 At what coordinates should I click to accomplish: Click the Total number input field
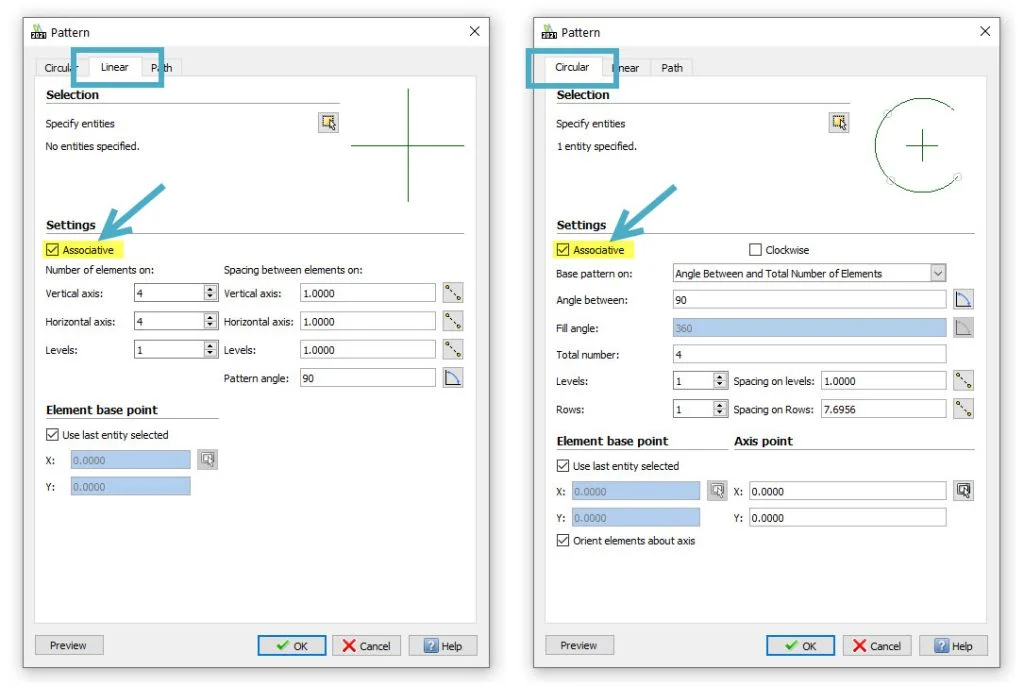click(810, 354)
